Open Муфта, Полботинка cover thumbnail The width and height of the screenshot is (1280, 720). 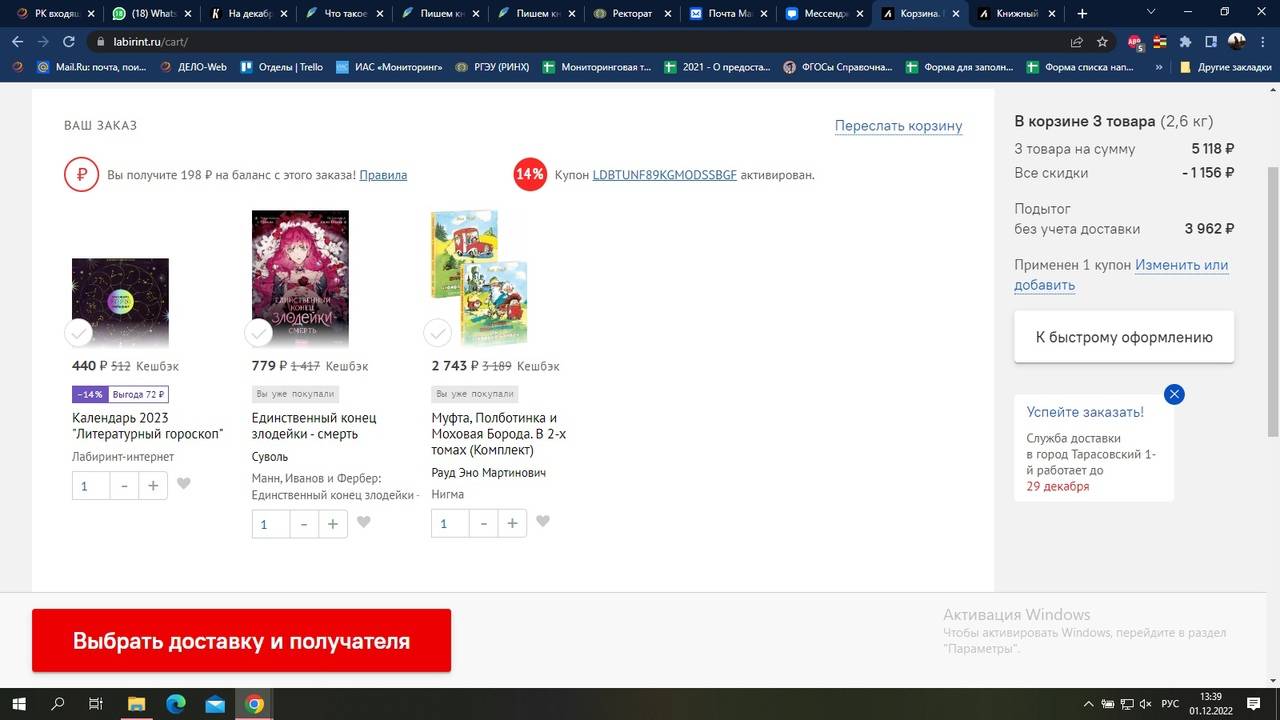[x=479, y=278]
